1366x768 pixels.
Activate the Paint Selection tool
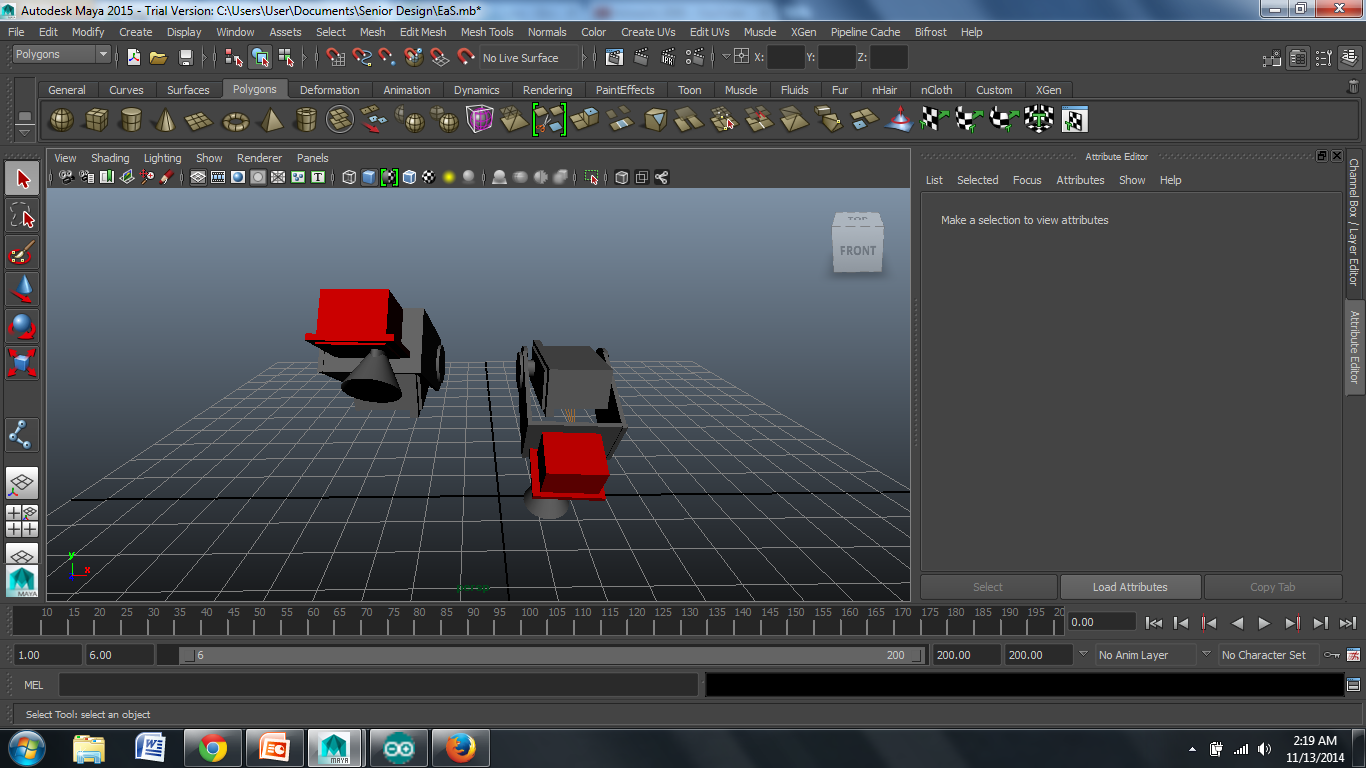point(22,251)
